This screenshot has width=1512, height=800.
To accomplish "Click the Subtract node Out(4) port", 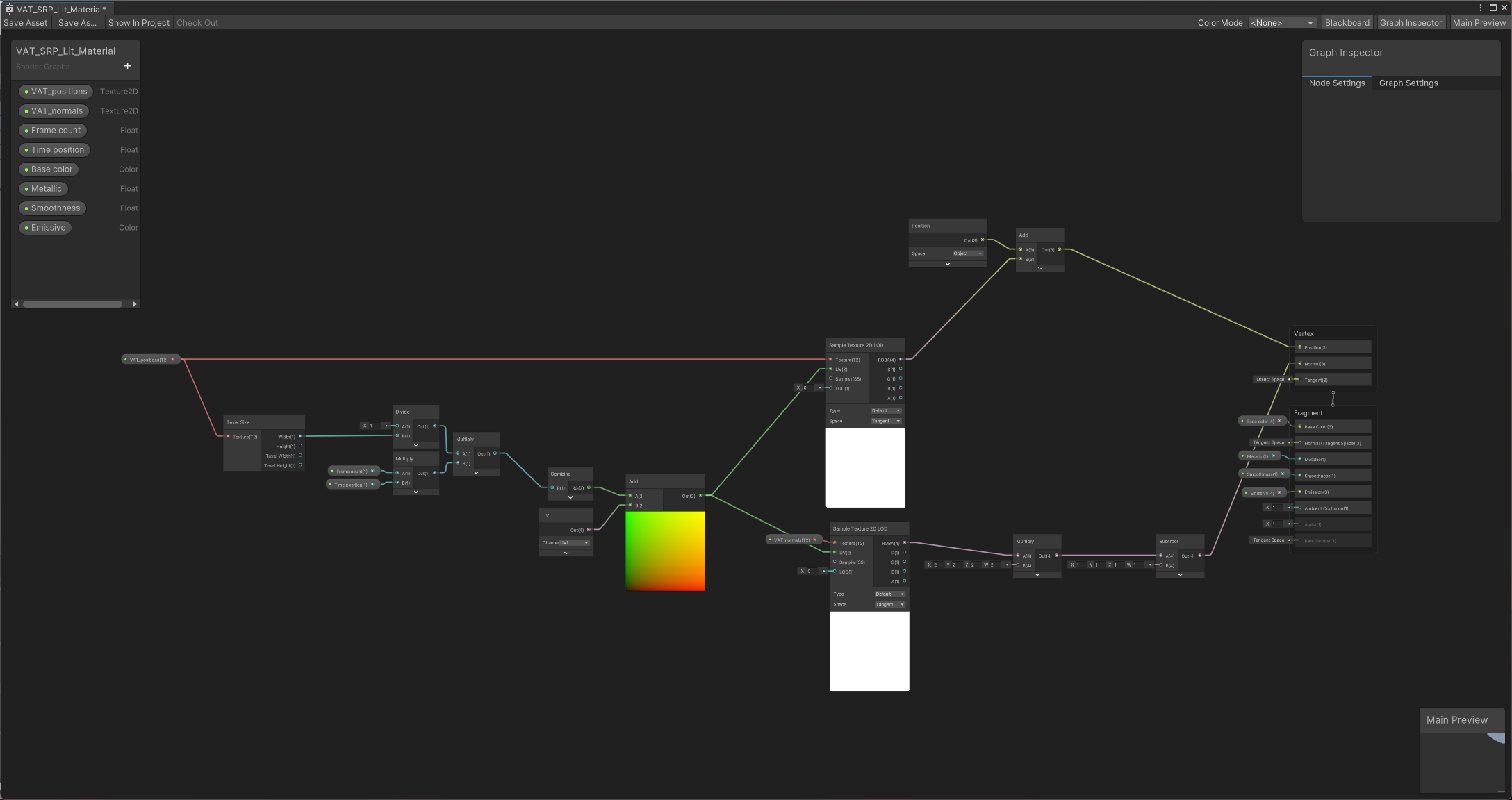I will tap(1200, 555).
